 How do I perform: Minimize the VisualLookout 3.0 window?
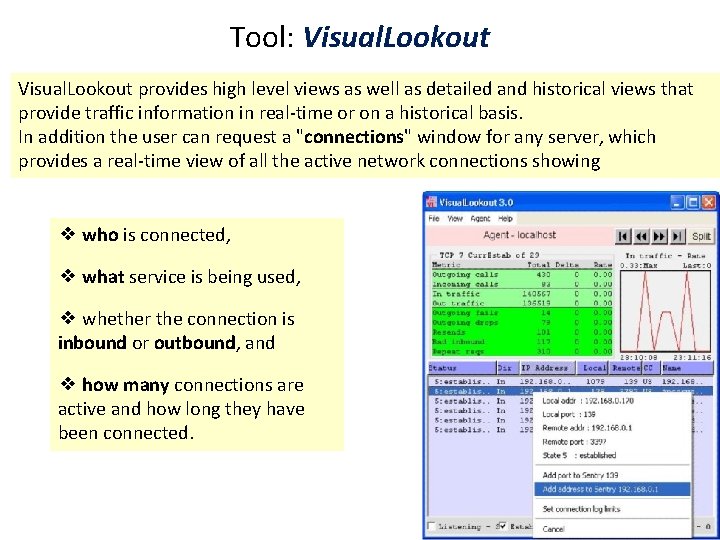tap(676, 202)
